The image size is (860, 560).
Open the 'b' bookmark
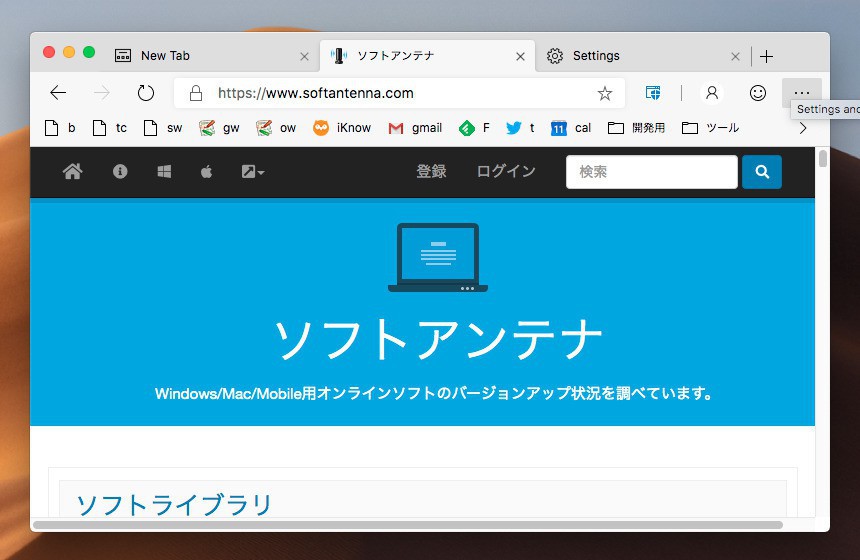coord(60,128)
